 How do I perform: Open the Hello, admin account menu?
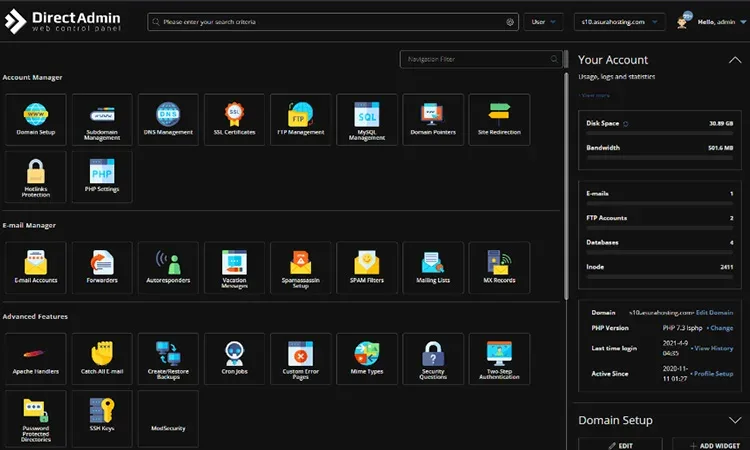(x=722, y=22)
